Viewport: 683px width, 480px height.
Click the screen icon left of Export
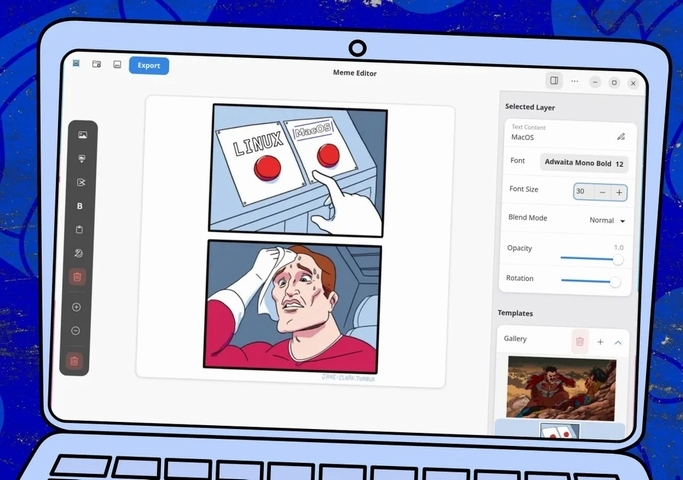coord(117,64)
